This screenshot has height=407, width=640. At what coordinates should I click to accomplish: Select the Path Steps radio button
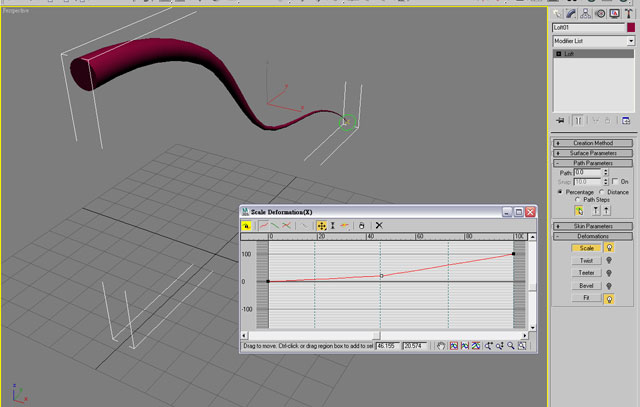(578, 200)
